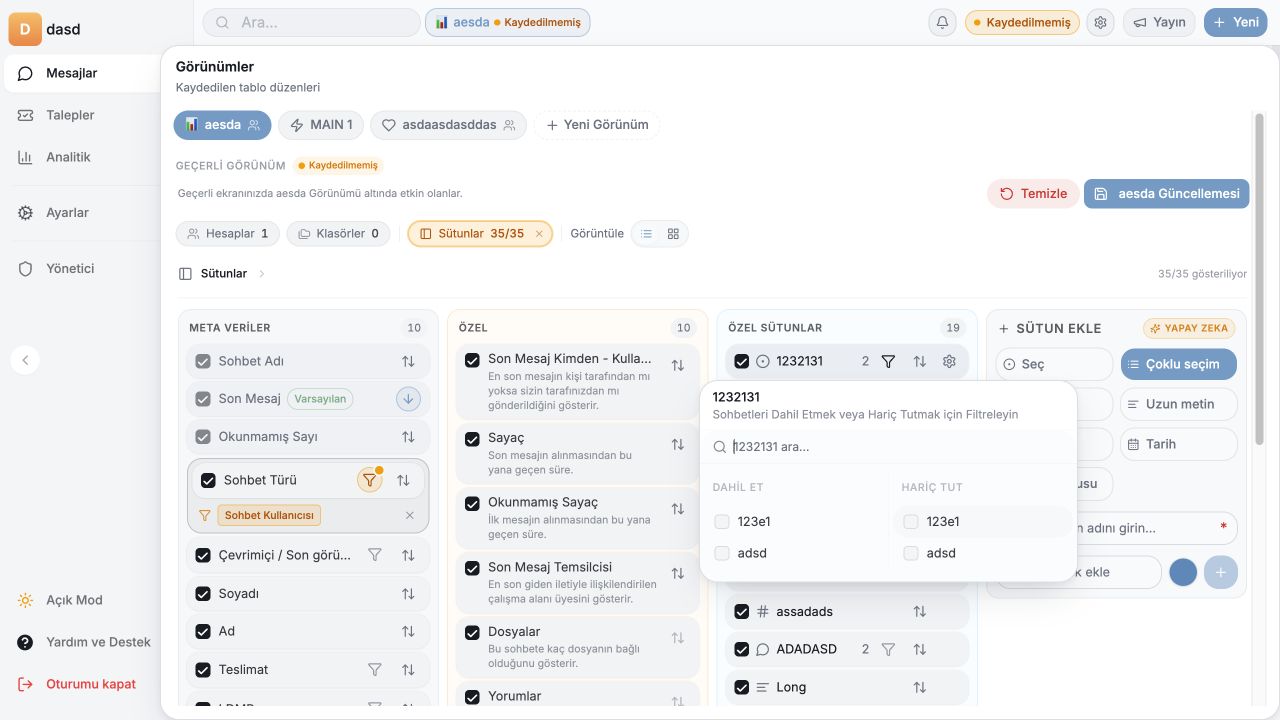Uncheck Çevrimiçi / Son görülme column

click(203, 555)
